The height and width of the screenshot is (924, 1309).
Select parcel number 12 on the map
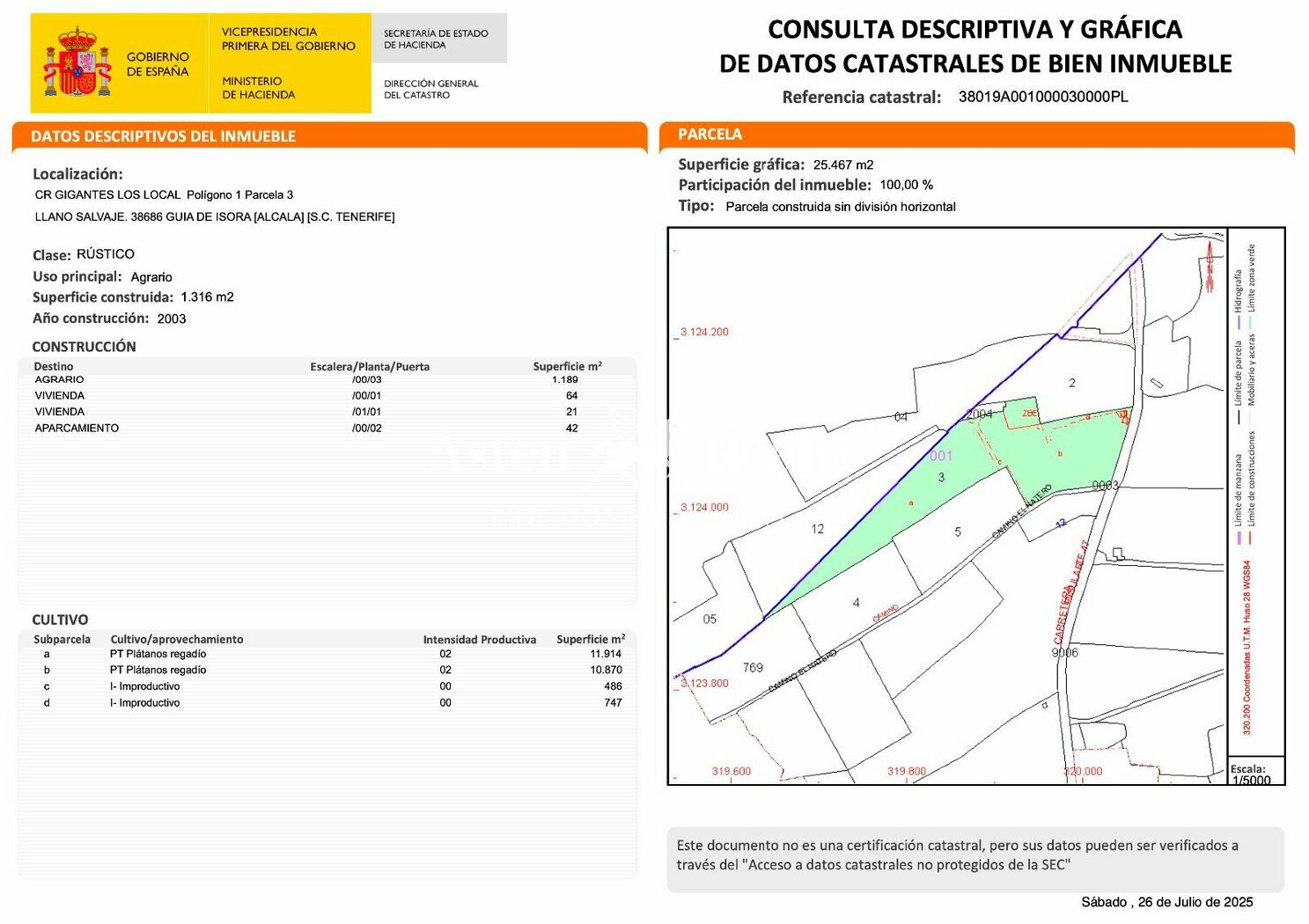[817, 529]
